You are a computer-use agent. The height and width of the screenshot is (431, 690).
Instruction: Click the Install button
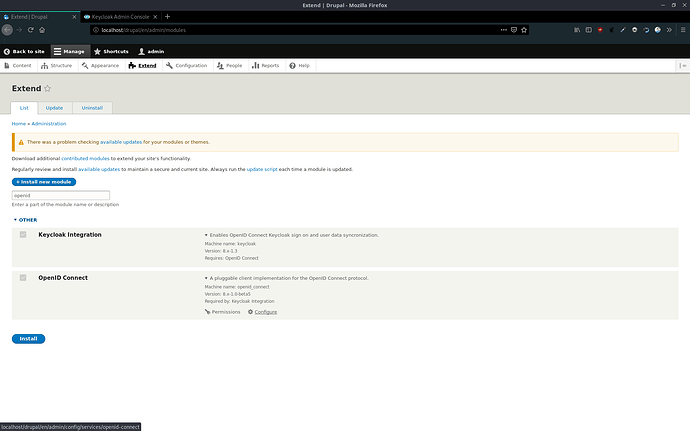click(x=29, y=339)
